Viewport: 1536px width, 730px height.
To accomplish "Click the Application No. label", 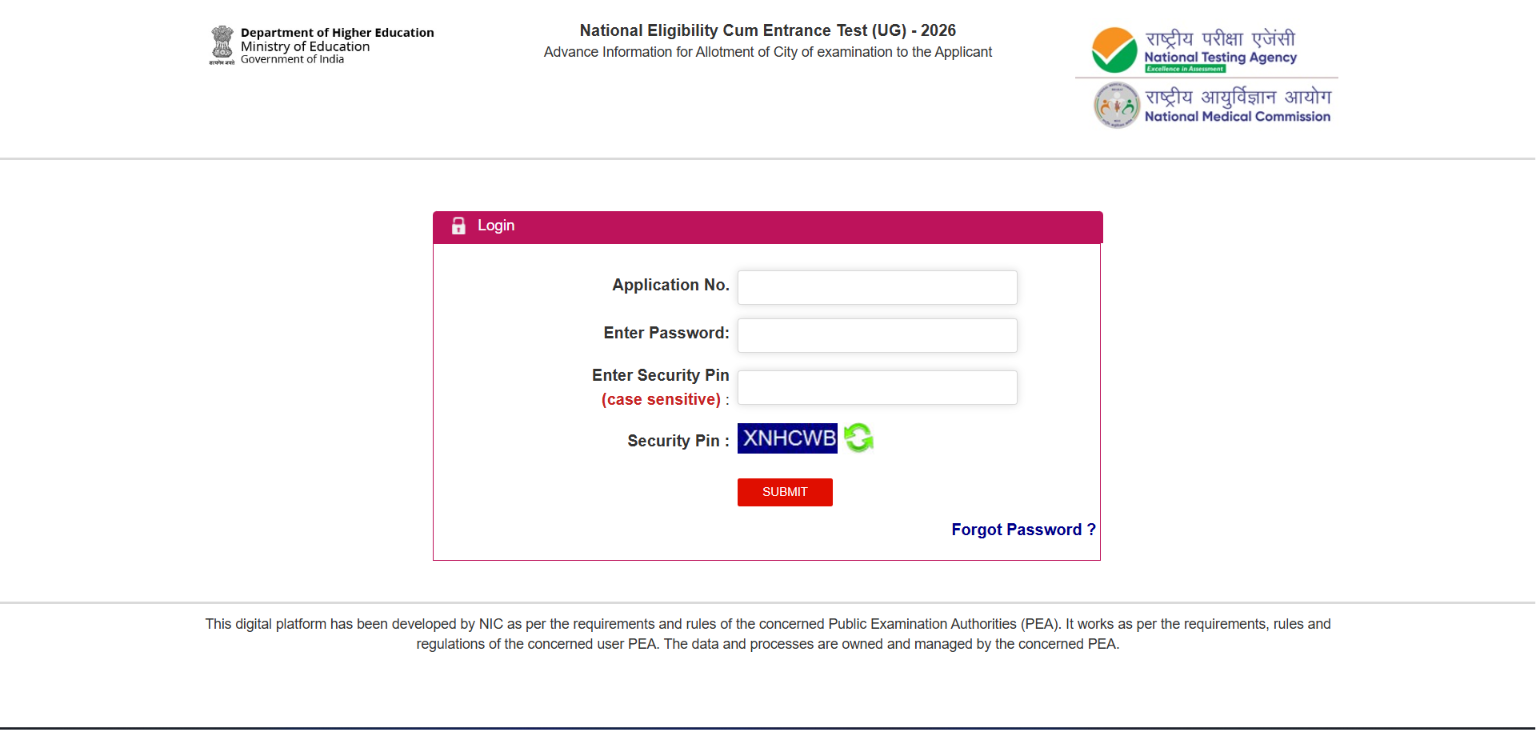I will tap(671, 285).
